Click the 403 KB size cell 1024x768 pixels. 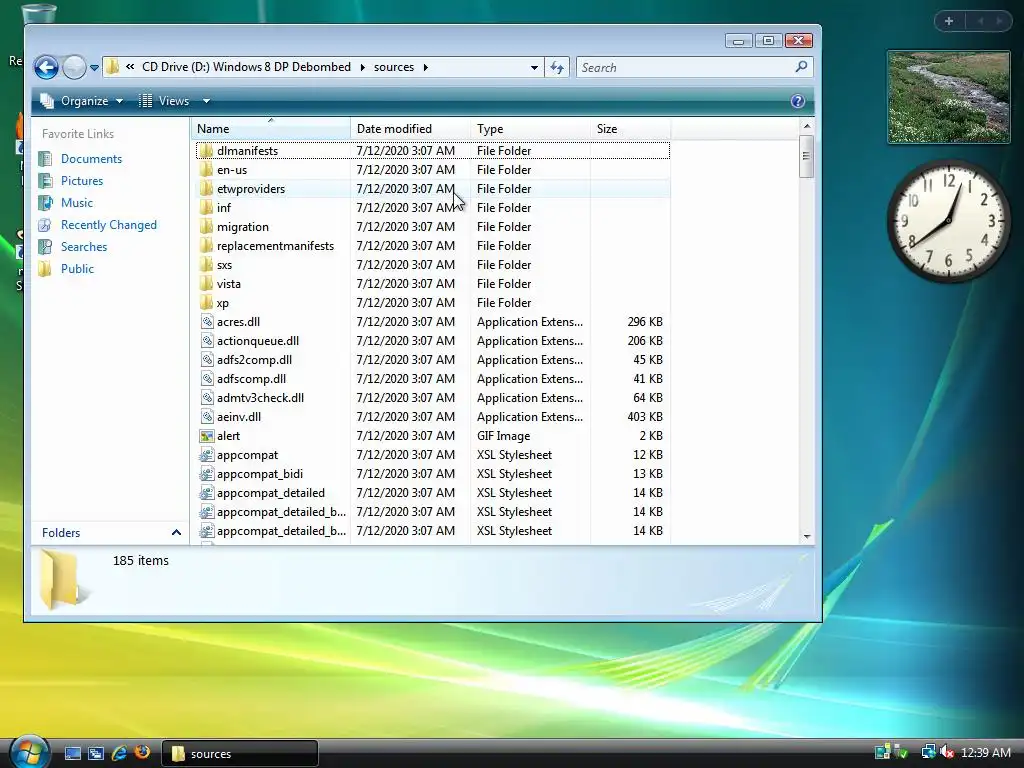click(x=645, y=417)
